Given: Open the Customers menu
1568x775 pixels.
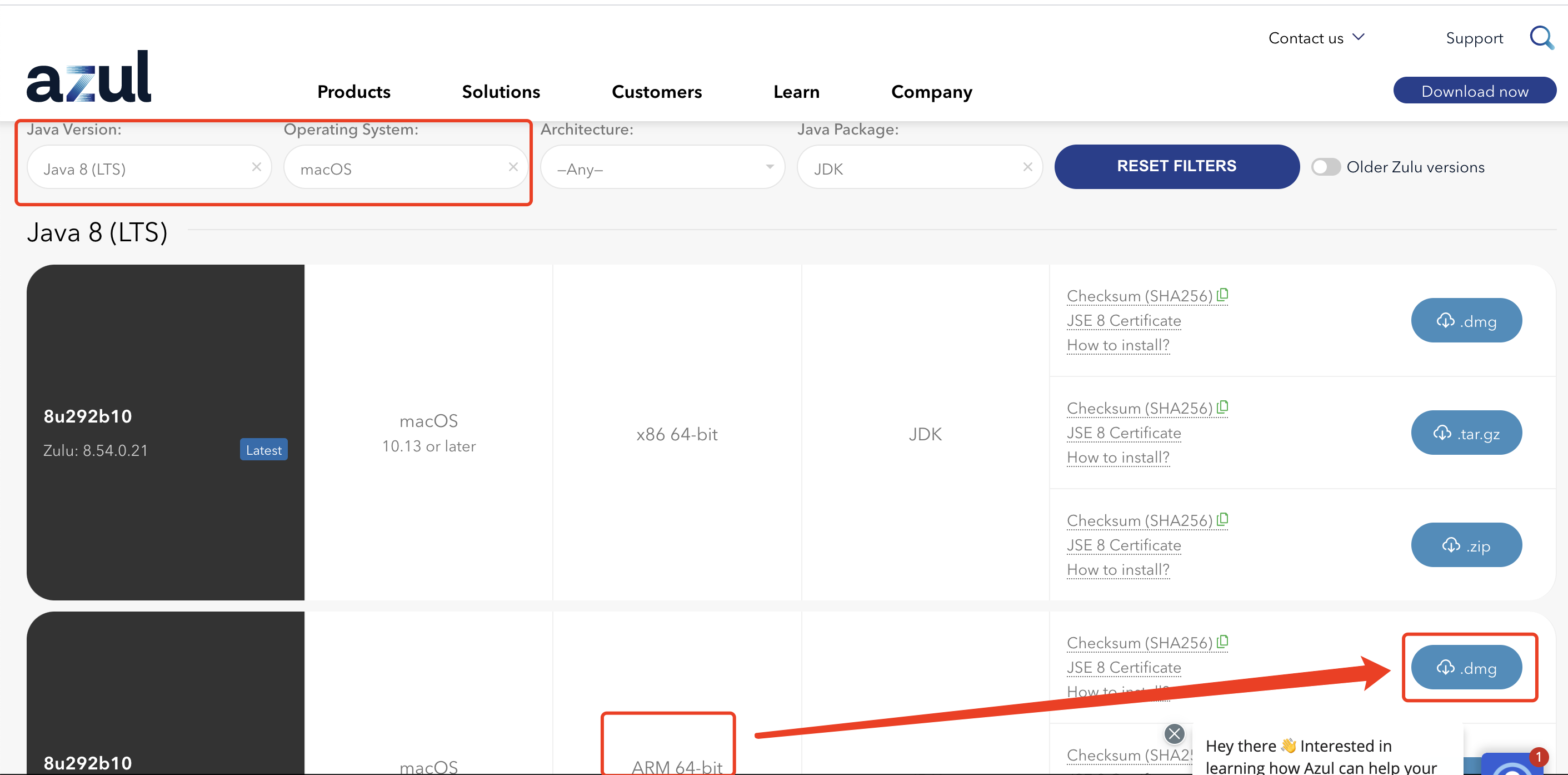Looking at the screenshot, I should 656,92.
